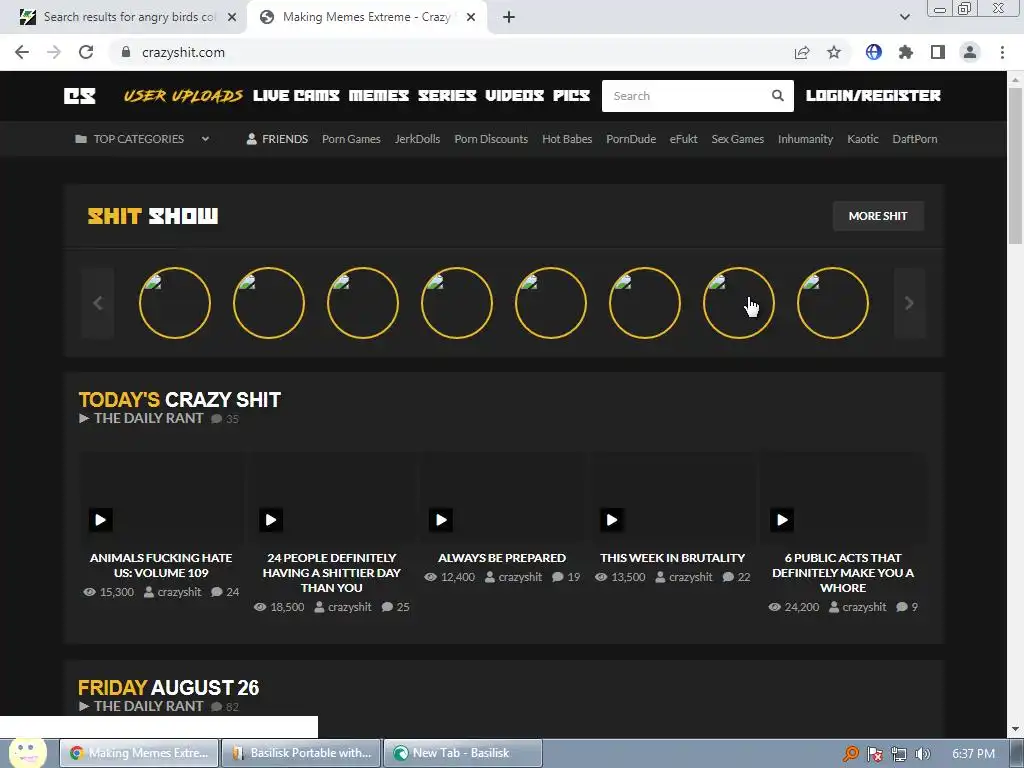
Task: Open the Videos section
Action: tap(514, 96)
